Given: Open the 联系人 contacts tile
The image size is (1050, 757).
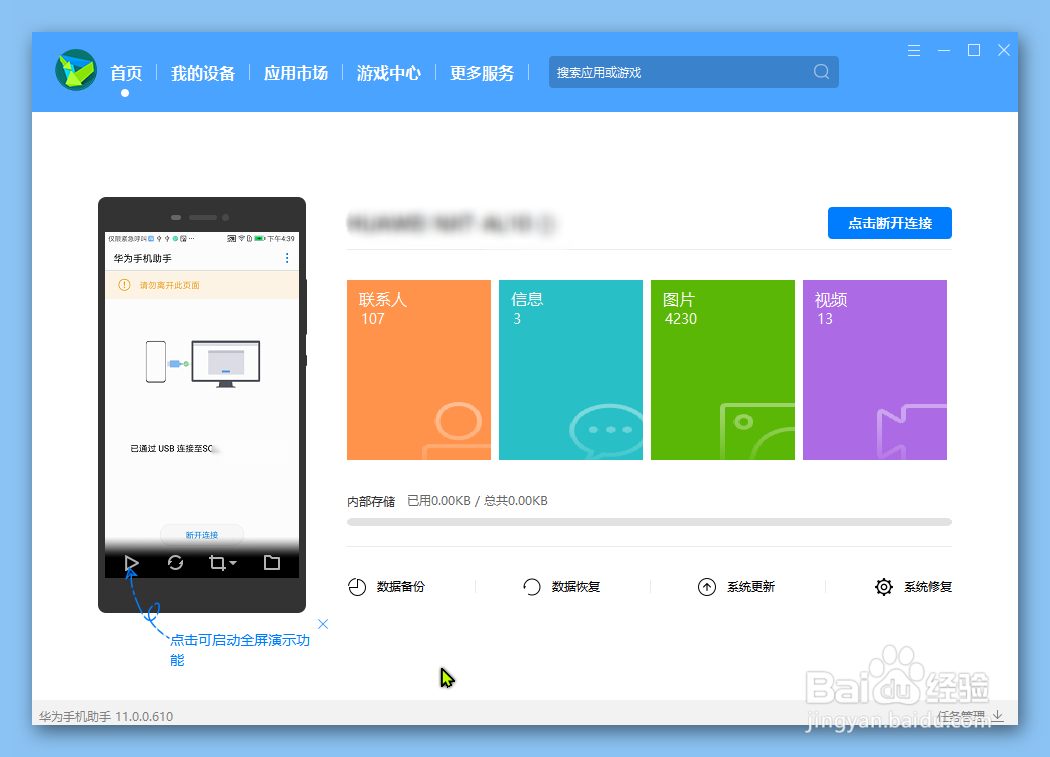Looking at the screenshot, I should (419, 370).
